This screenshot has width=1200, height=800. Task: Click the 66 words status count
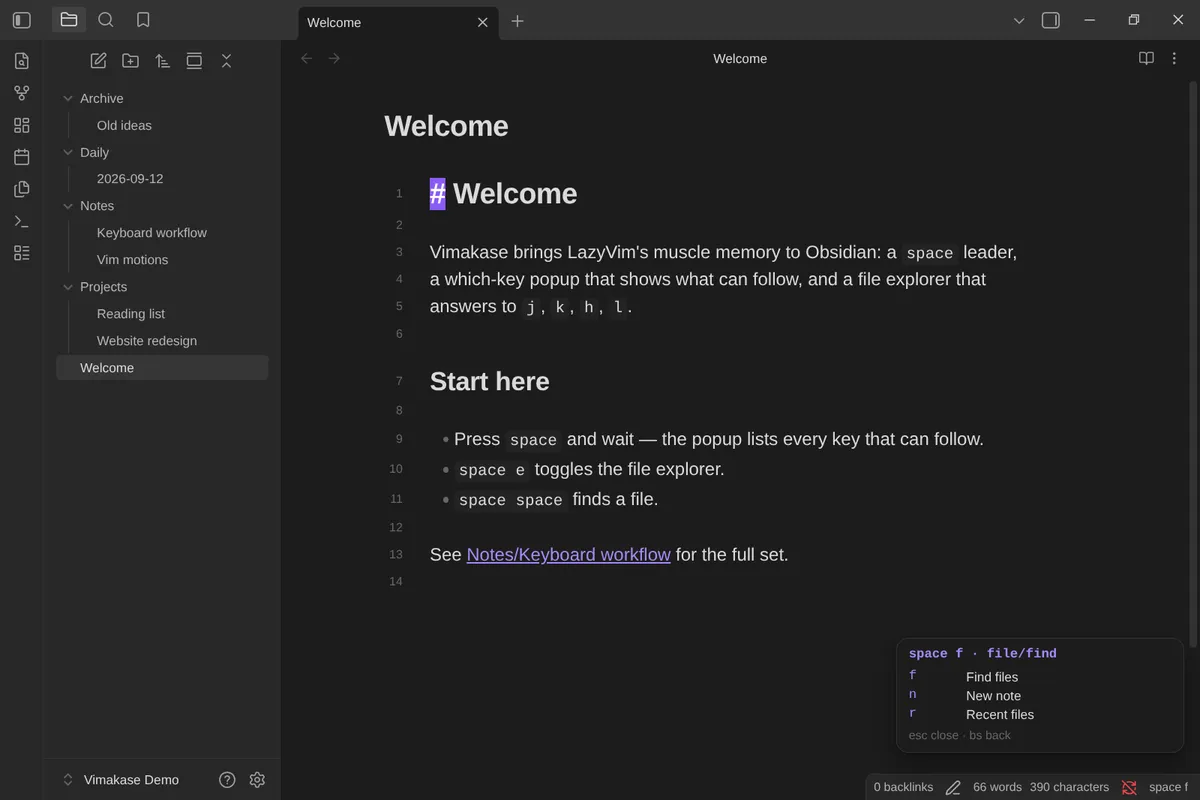[x=997, y=787]
